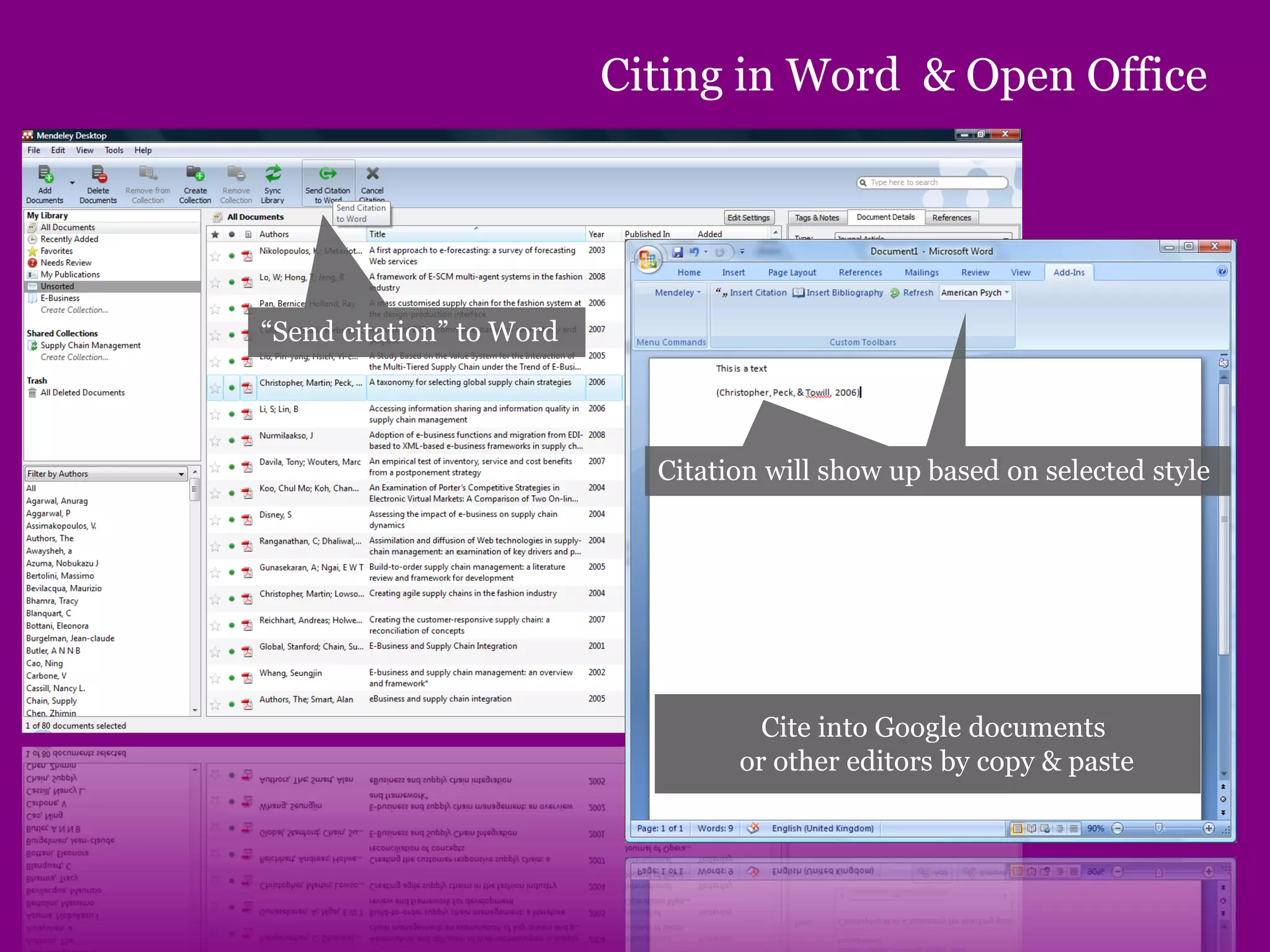Screen dimensions: 1270x952
Task: Toggle favorite star for Nurmilaakso, J row
Action: (x=215, y=441)
